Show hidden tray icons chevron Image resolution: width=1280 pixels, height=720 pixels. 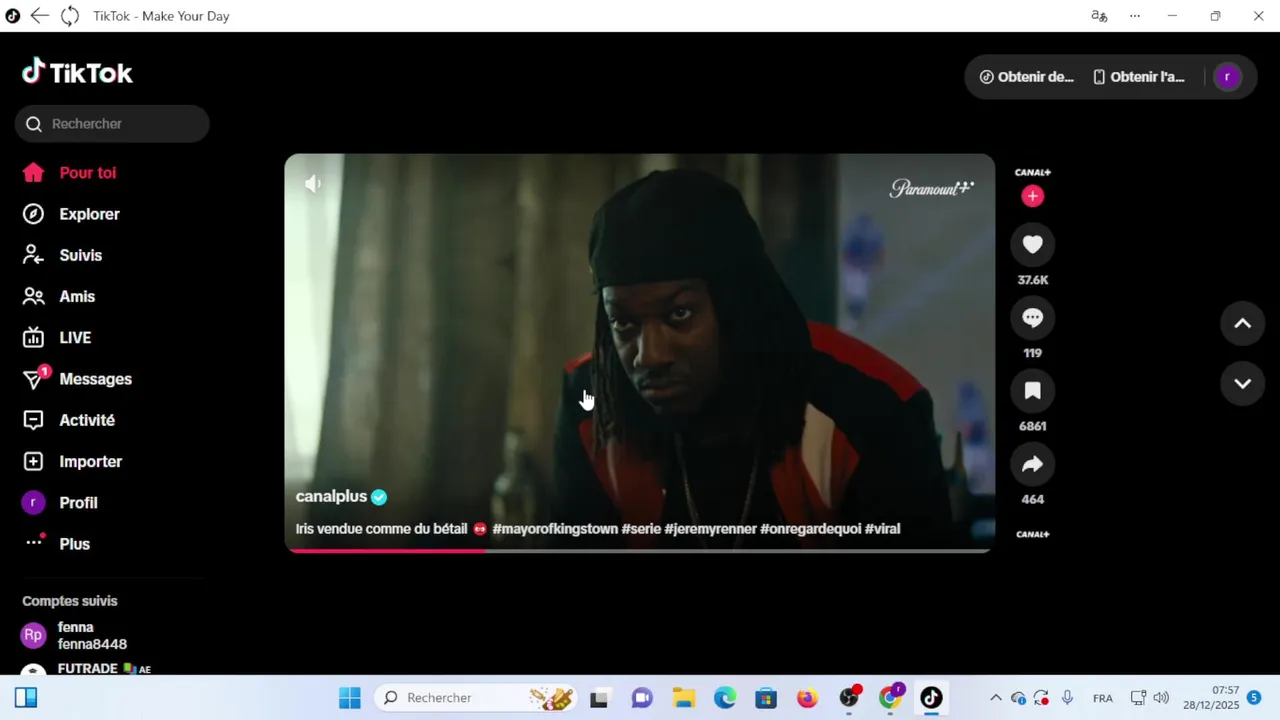click(x=995, y=698)
